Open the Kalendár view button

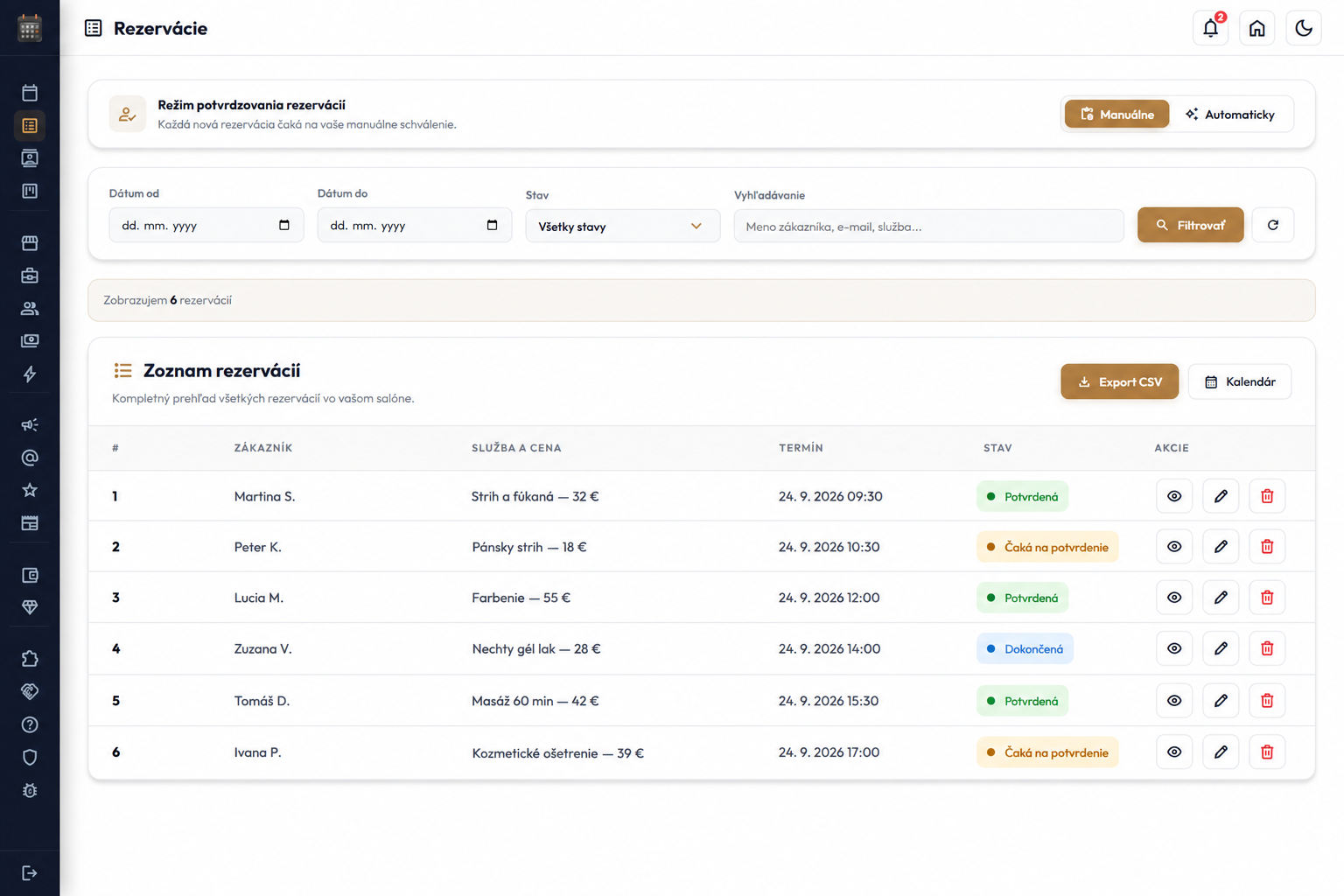point(1240,381)
